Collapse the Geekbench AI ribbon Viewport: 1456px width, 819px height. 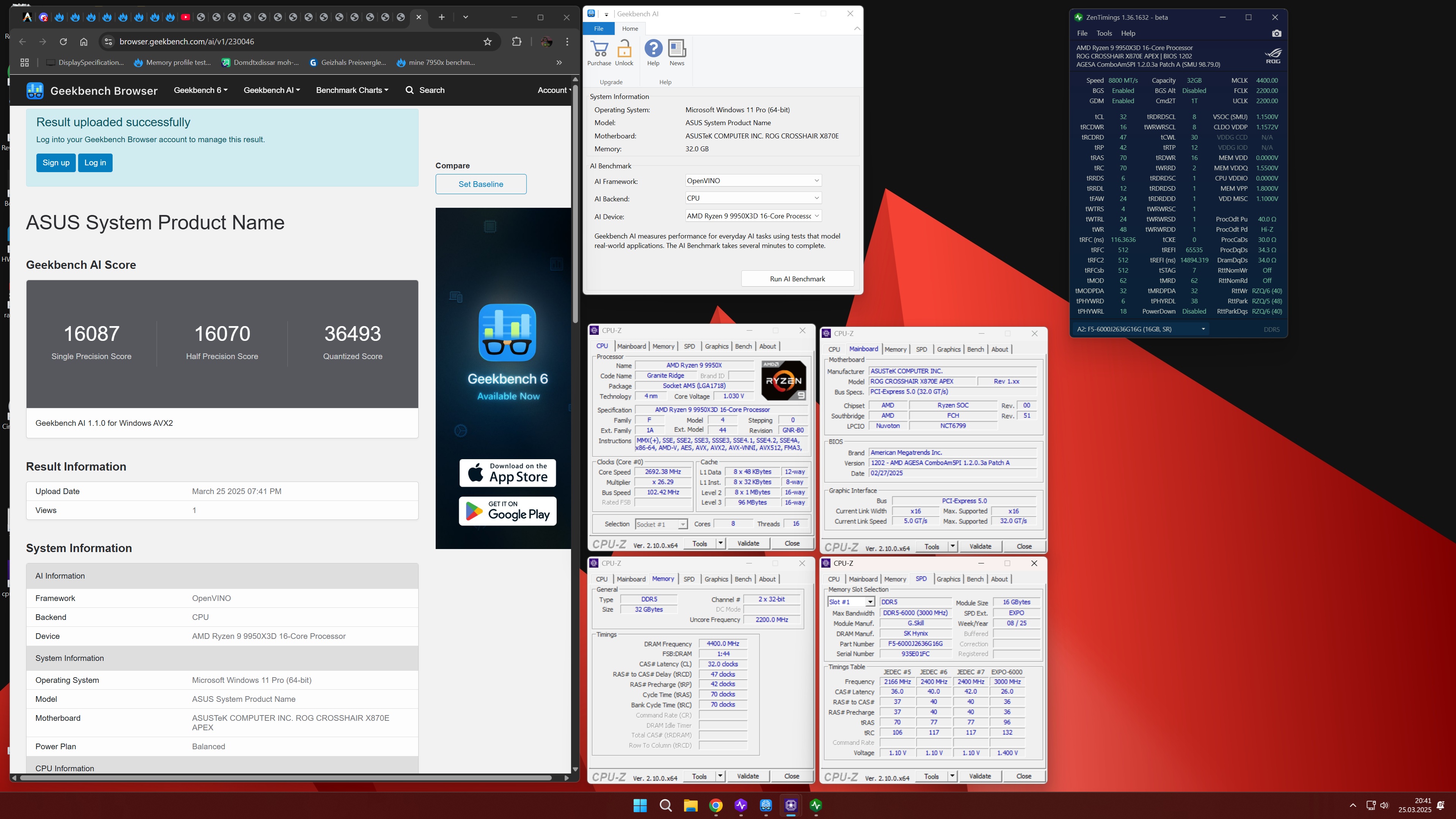(x=857, y=28)
